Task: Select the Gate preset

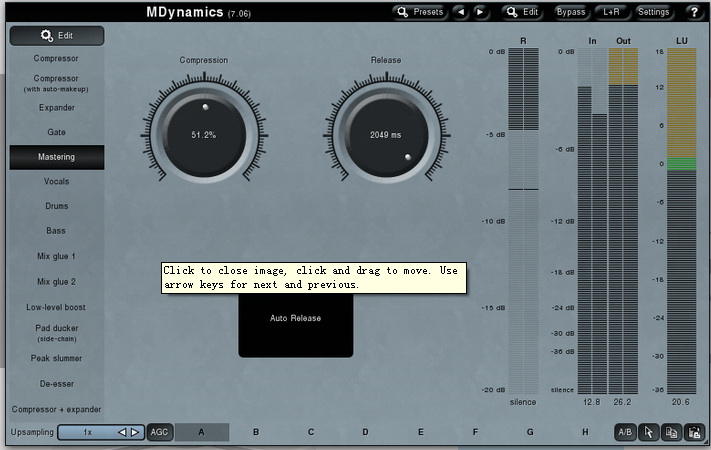Action: 56,132
